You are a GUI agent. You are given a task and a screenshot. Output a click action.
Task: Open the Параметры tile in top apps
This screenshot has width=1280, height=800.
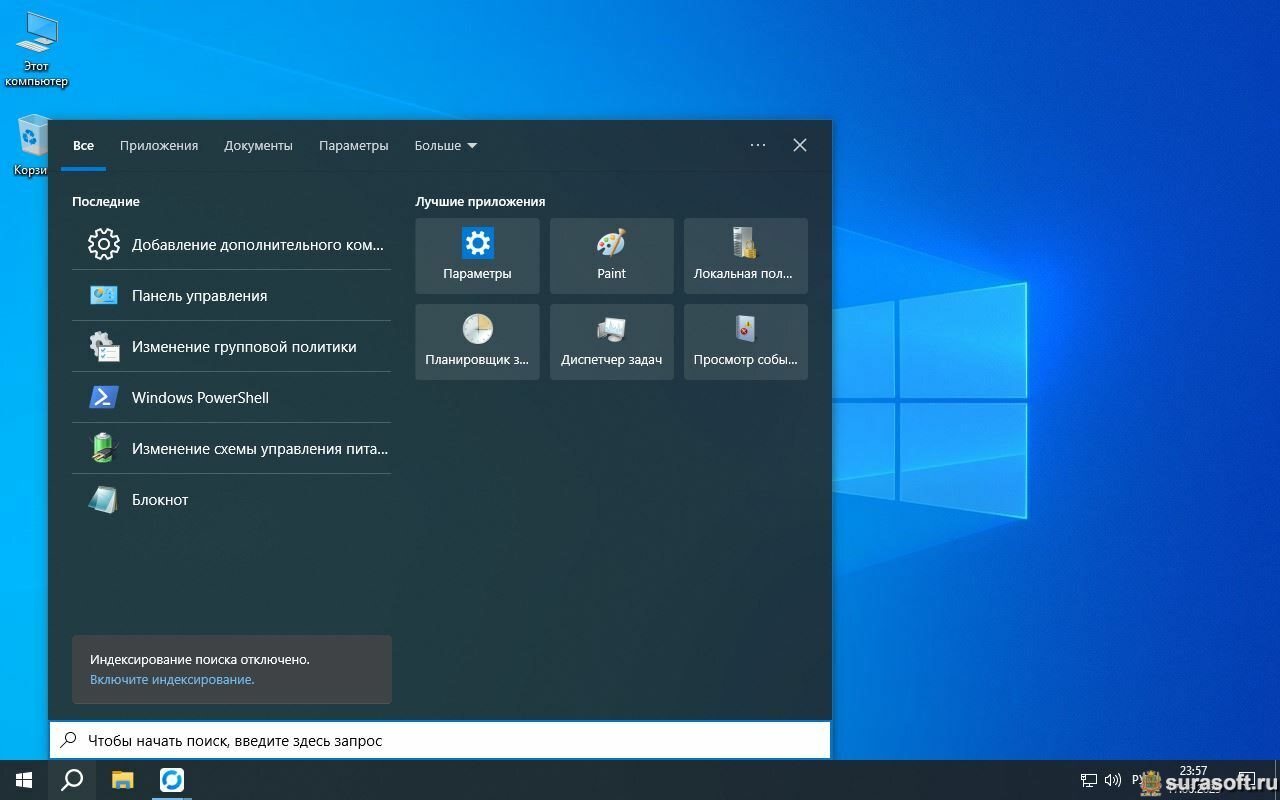pos(477,256)
